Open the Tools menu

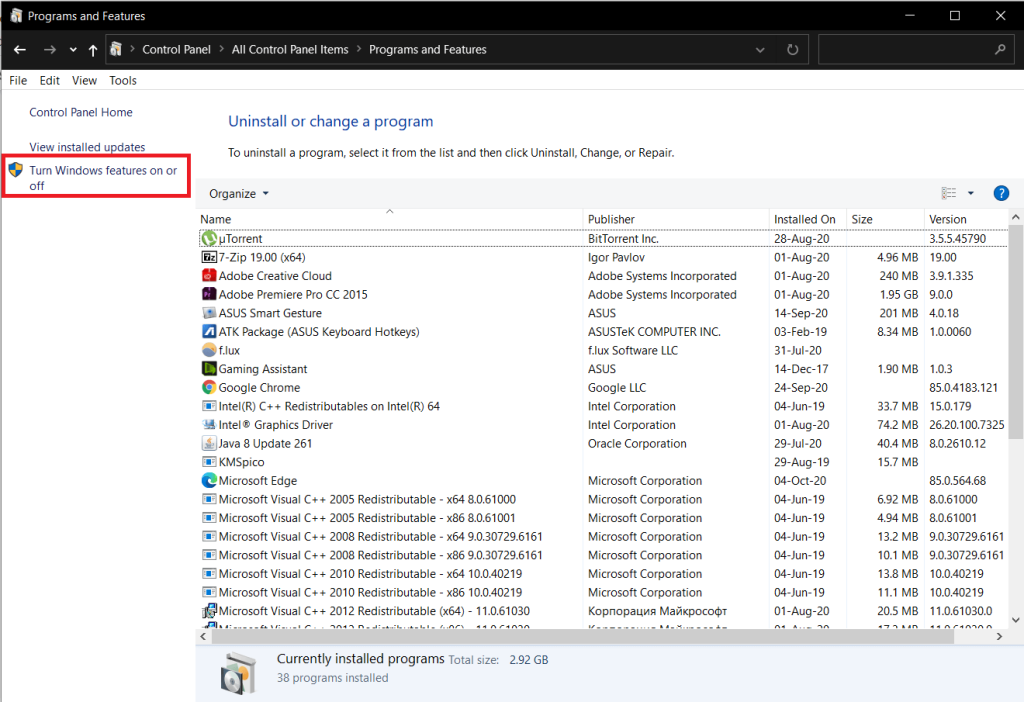point(123,80)
